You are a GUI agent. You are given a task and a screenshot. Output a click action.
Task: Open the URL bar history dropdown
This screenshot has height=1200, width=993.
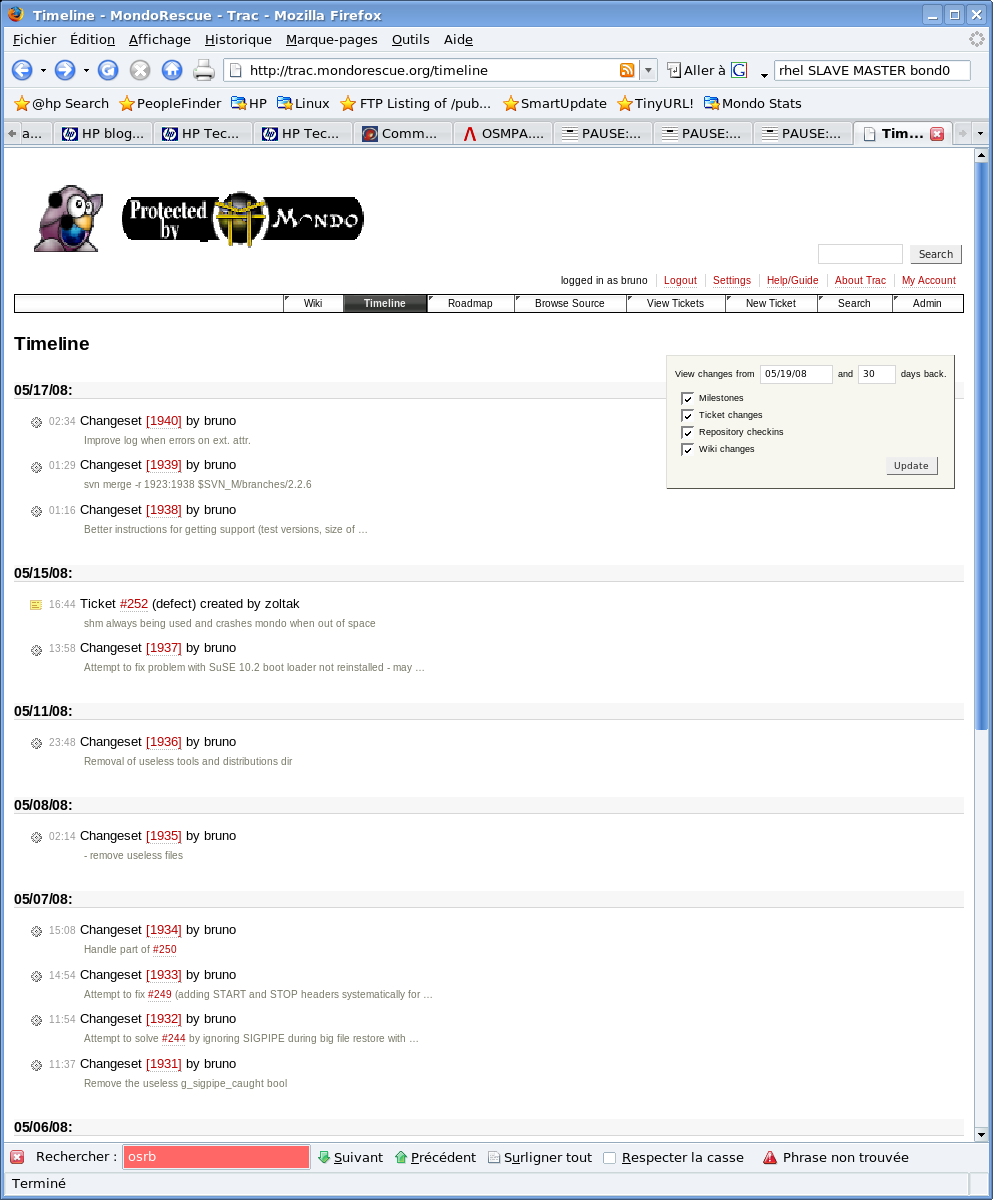tap(648, 70)
